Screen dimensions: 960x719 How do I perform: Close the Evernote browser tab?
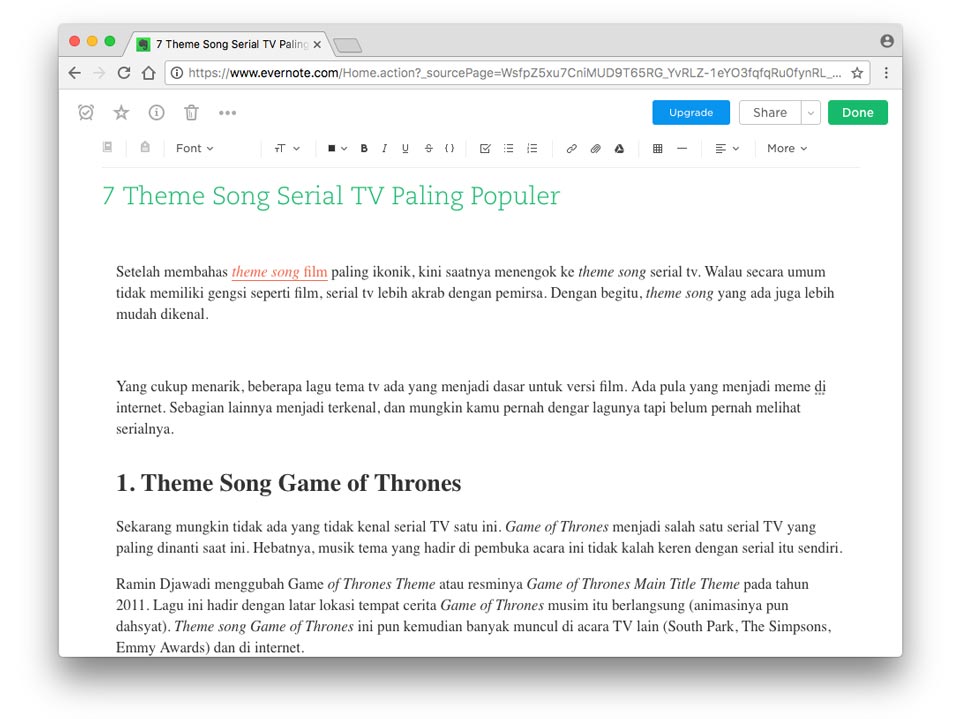pyautogui.click(x=317, y=44)
